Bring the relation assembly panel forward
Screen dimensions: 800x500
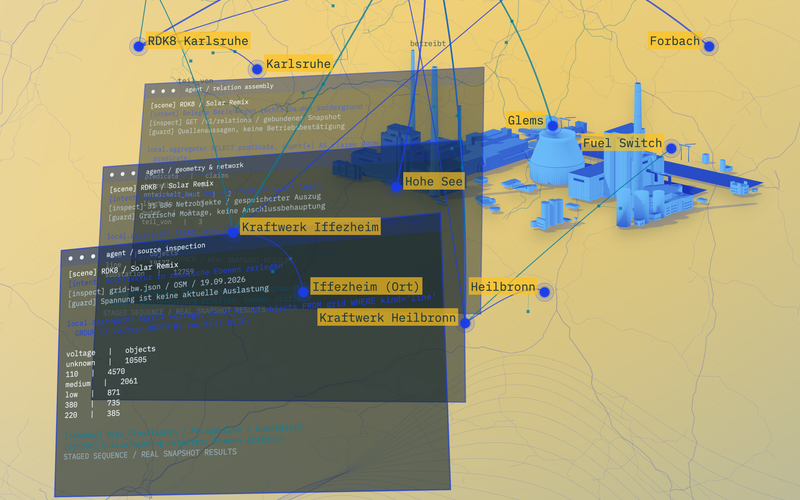point(229,88)
